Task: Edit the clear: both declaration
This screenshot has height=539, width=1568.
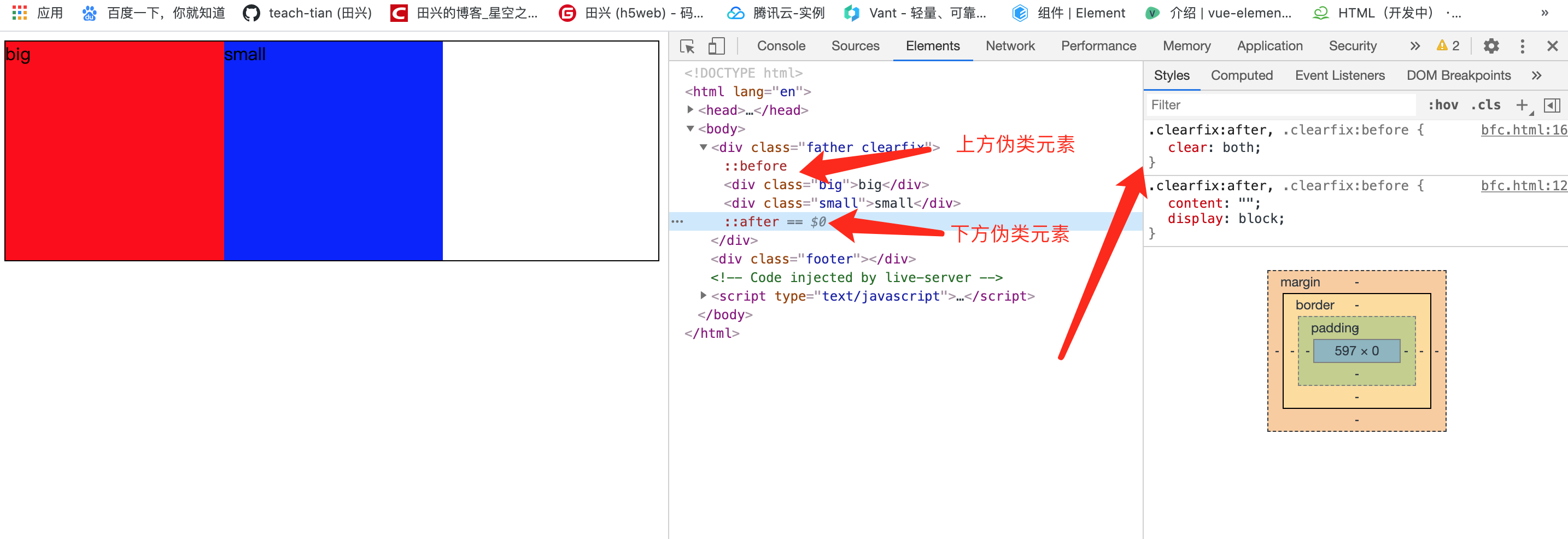Action: click(1214, 148)
